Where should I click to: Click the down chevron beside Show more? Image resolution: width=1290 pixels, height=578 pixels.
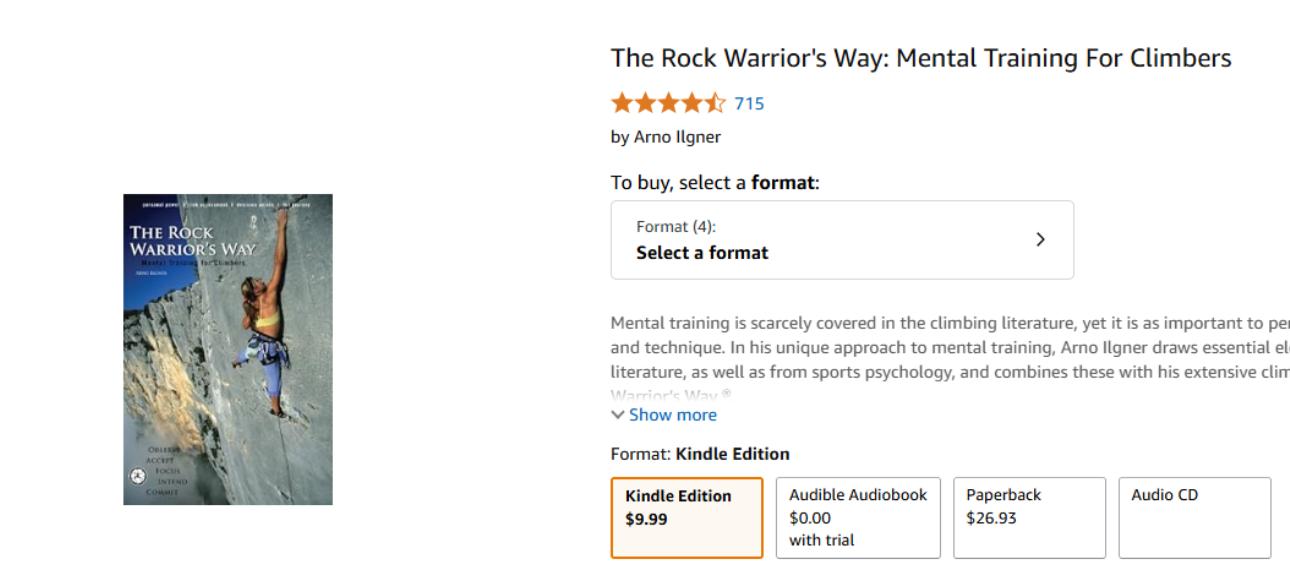(618, 415)
